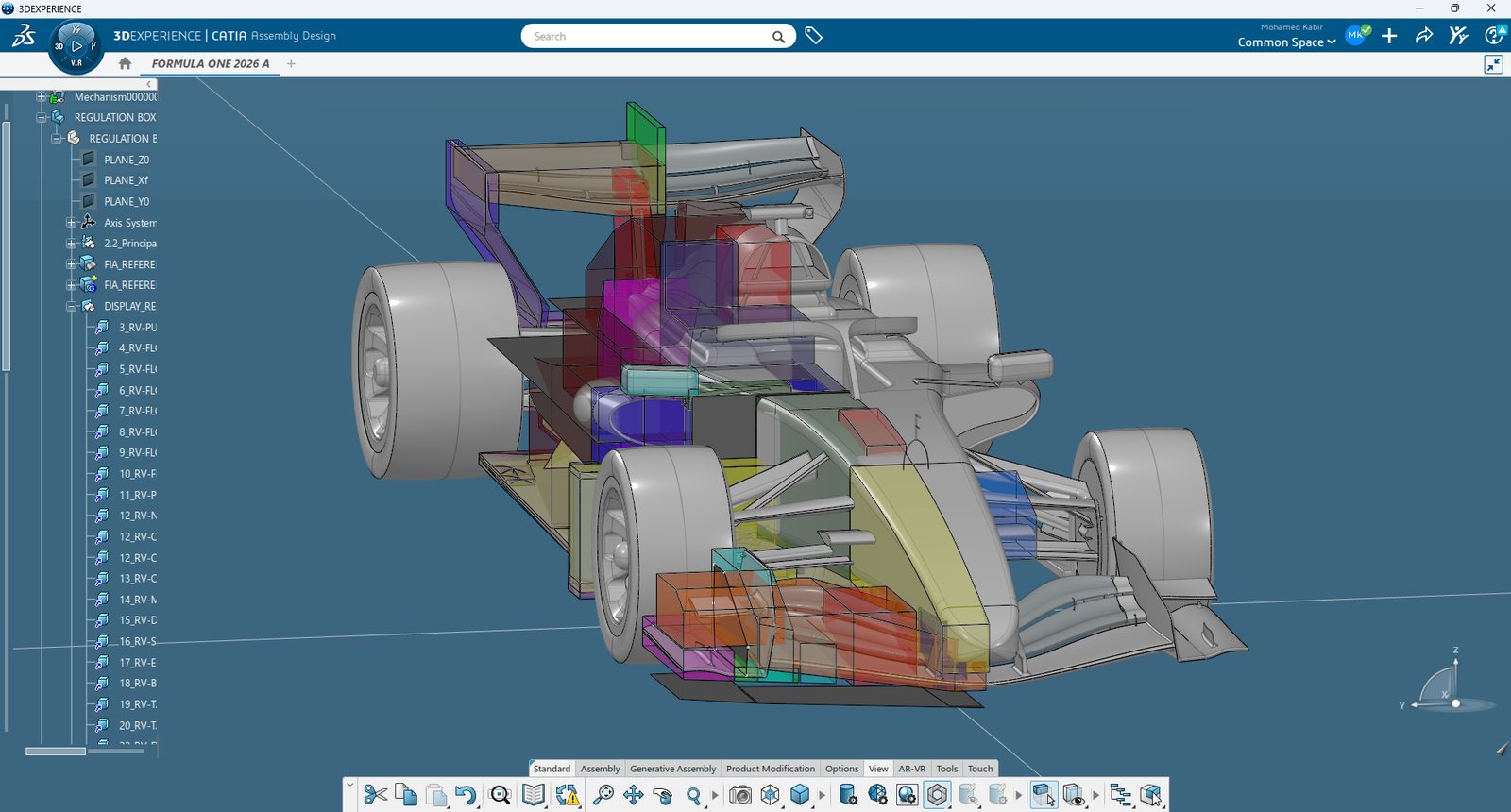Click the magnifier search icon in search box
Viewport: 1511px width, 812px height.
(x=778, y=37)
